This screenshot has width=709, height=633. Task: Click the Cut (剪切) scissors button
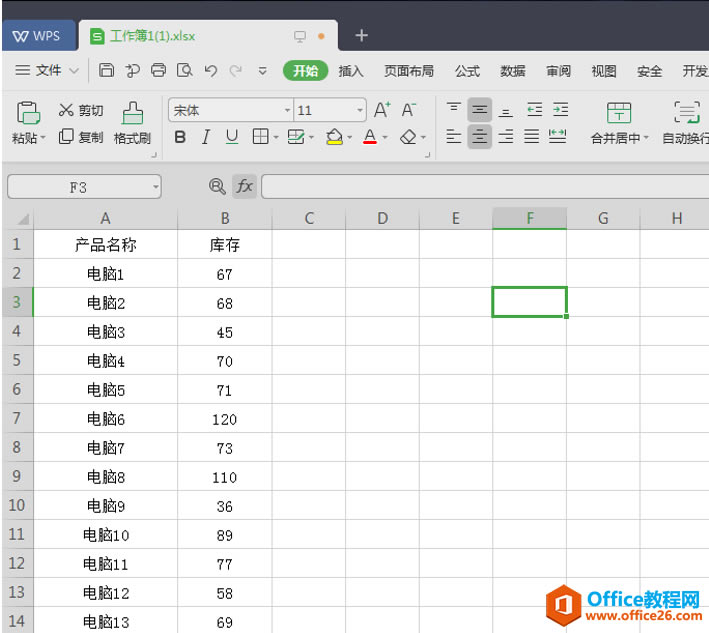click(81, 110)
